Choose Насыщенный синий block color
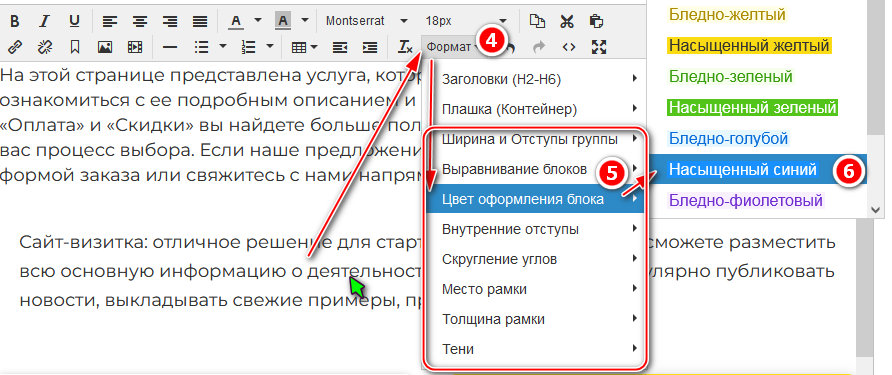The height and width of the screenshot is (375, 892). (x=758, y=170)
